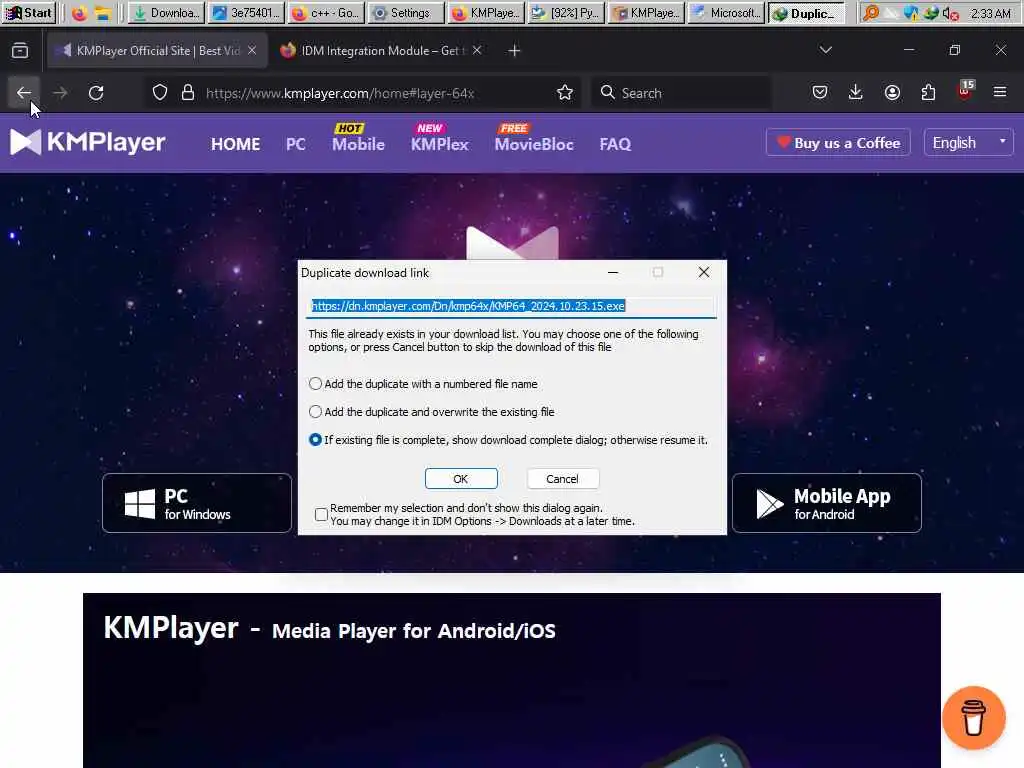Click the muted volume icon in tray
Image resolution: width=1024 pixels, height=768 pixels.
pos(950,13)
